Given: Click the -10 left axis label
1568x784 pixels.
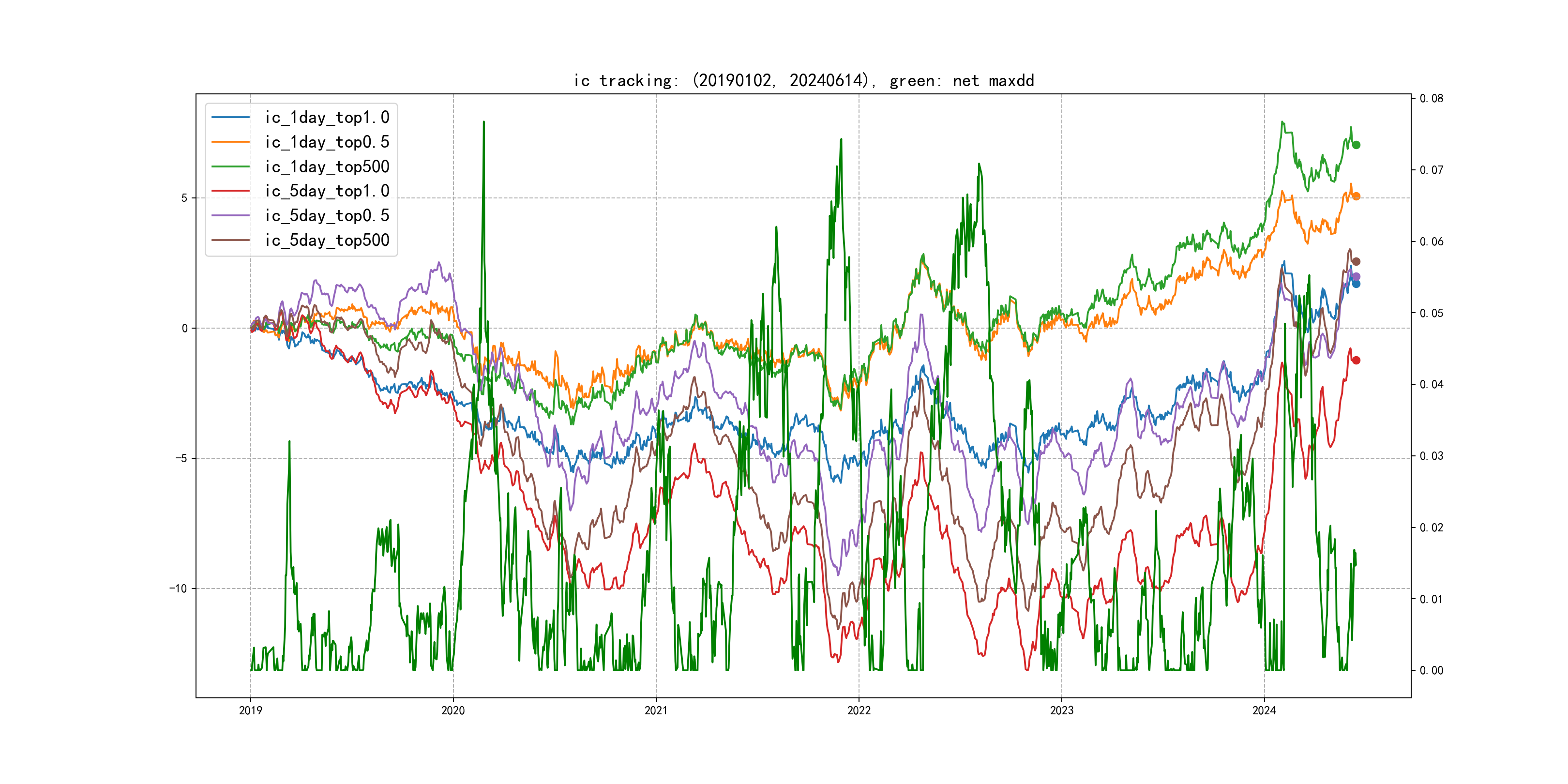Looking at the screenshot, I should click(x=179, y=588).
